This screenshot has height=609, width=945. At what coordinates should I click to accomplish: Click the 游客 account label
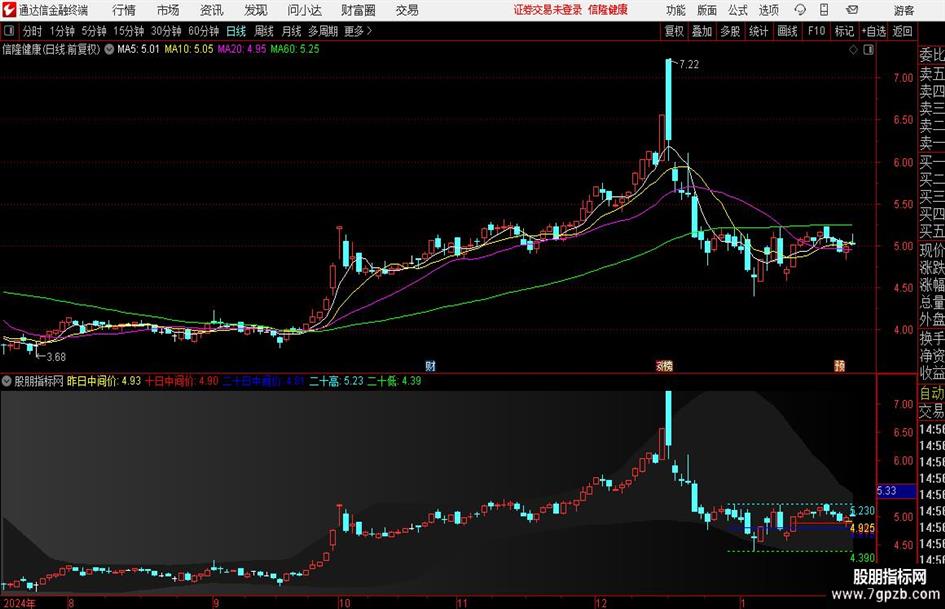[x=903, y=10]
